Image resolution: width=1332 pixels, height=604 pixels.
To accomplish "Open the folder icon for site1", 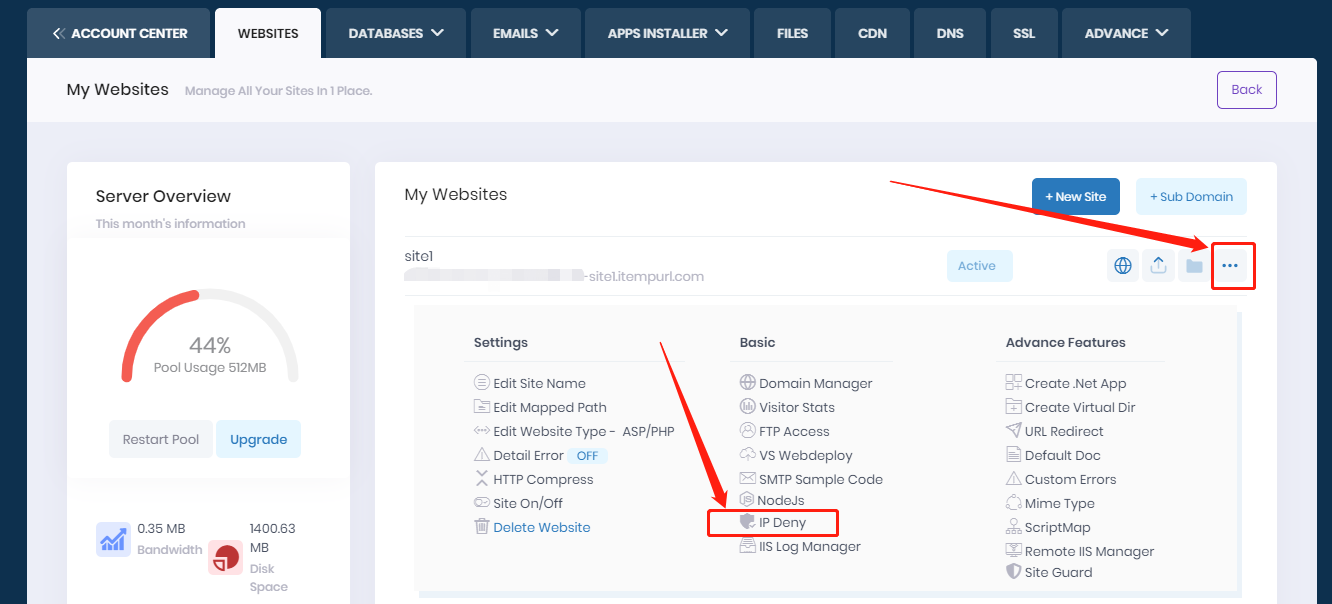I will pos(1193,266).
